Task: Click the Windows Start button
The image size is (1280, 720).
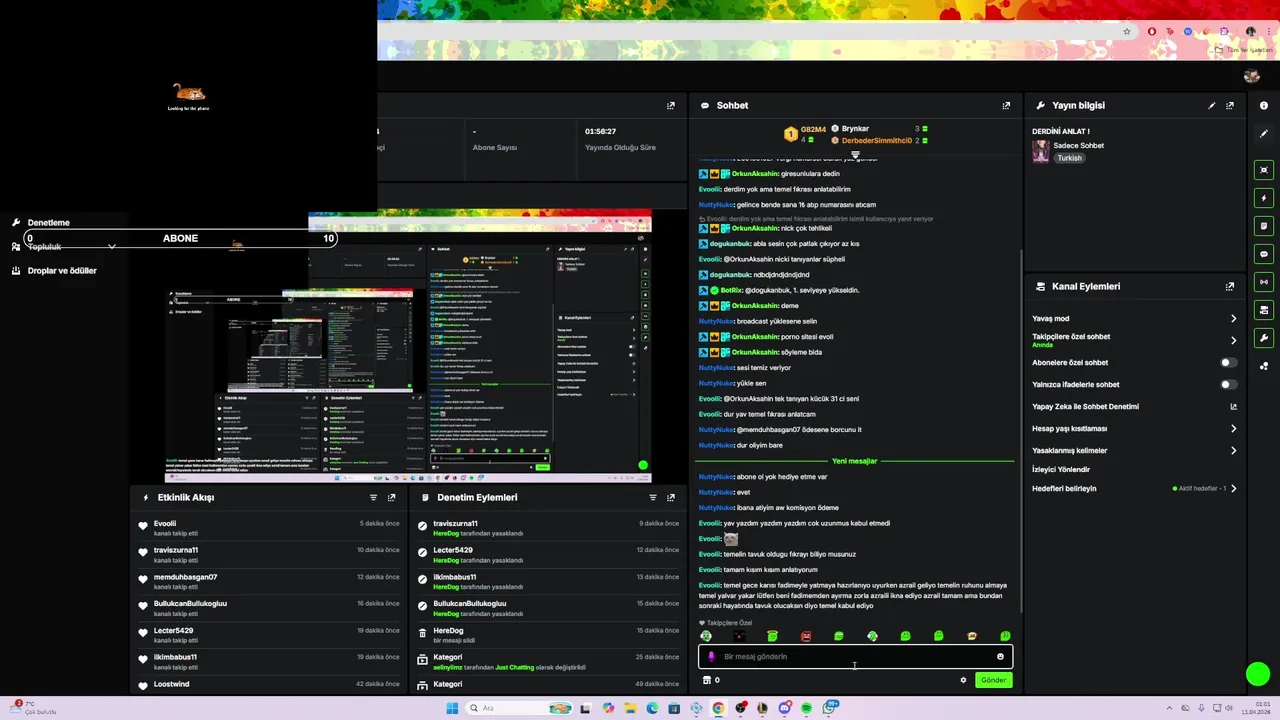Action: click(452, 708)
